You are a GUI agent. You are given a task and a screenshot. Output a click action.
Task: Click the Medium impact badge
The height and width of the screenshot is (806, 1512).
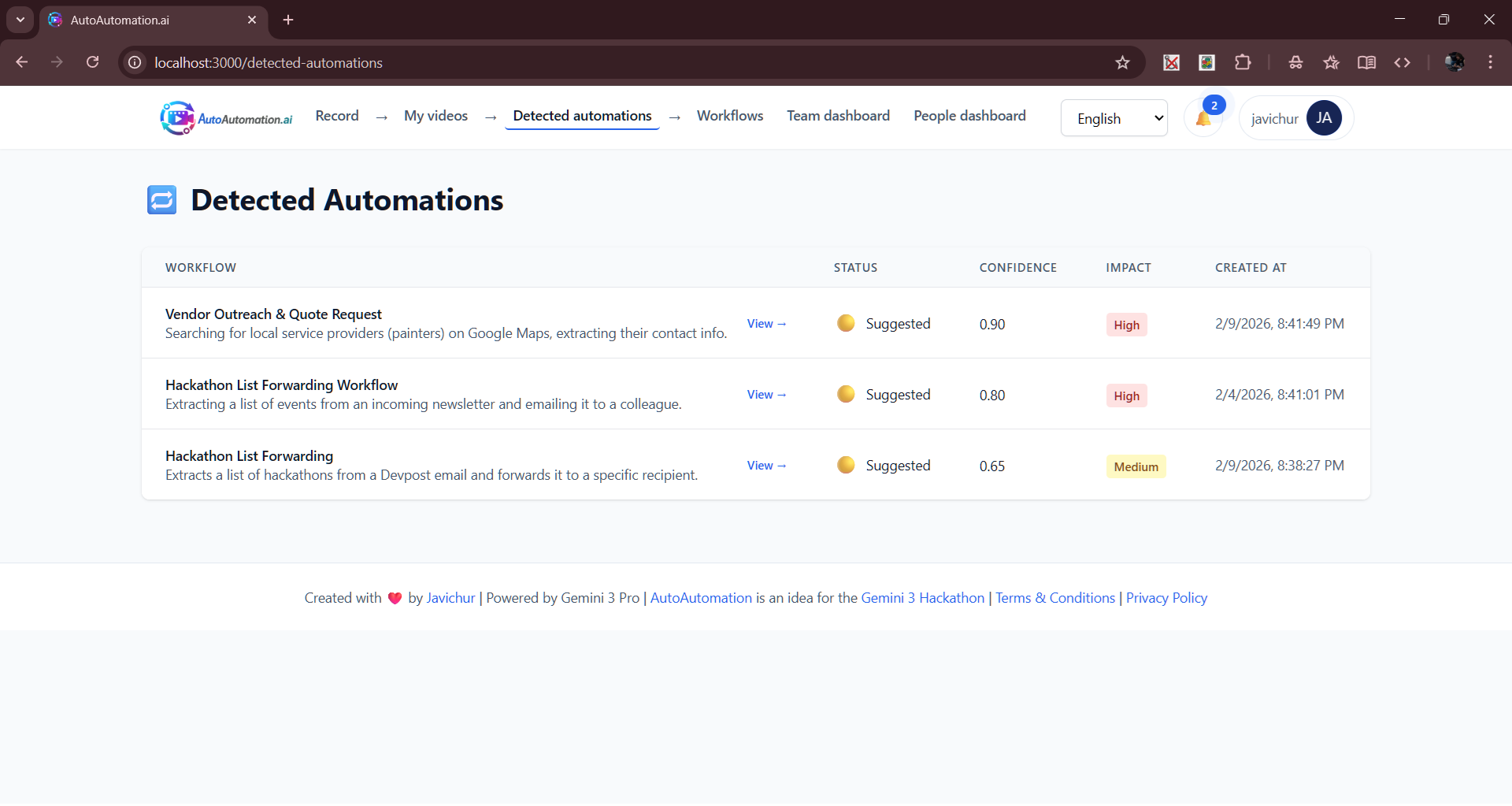(x=1136, y=466)
